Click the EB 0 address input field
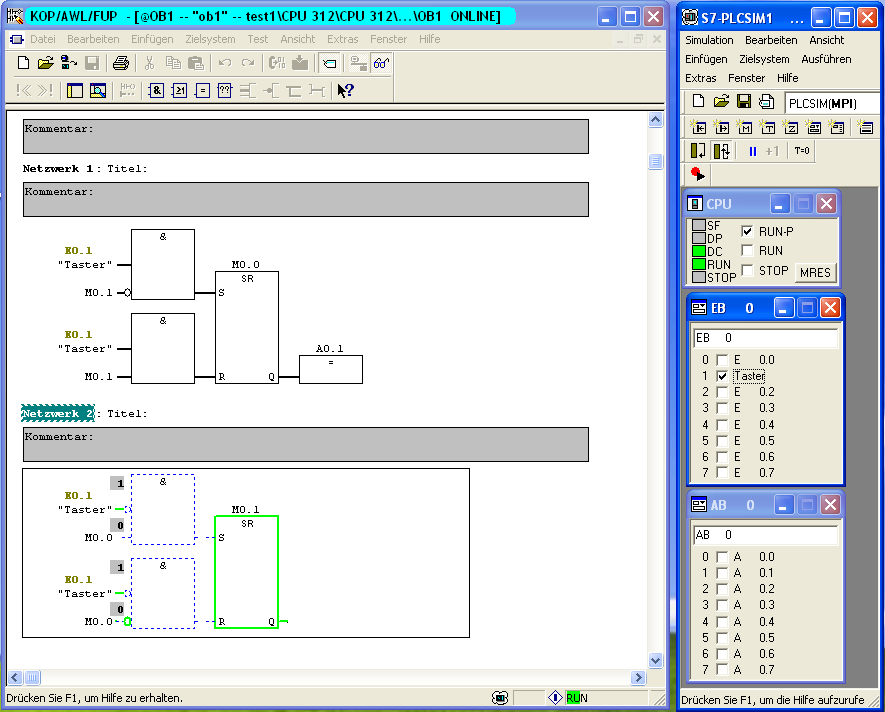The height and width of the screenshot is (712, 885). click(765, 338)
